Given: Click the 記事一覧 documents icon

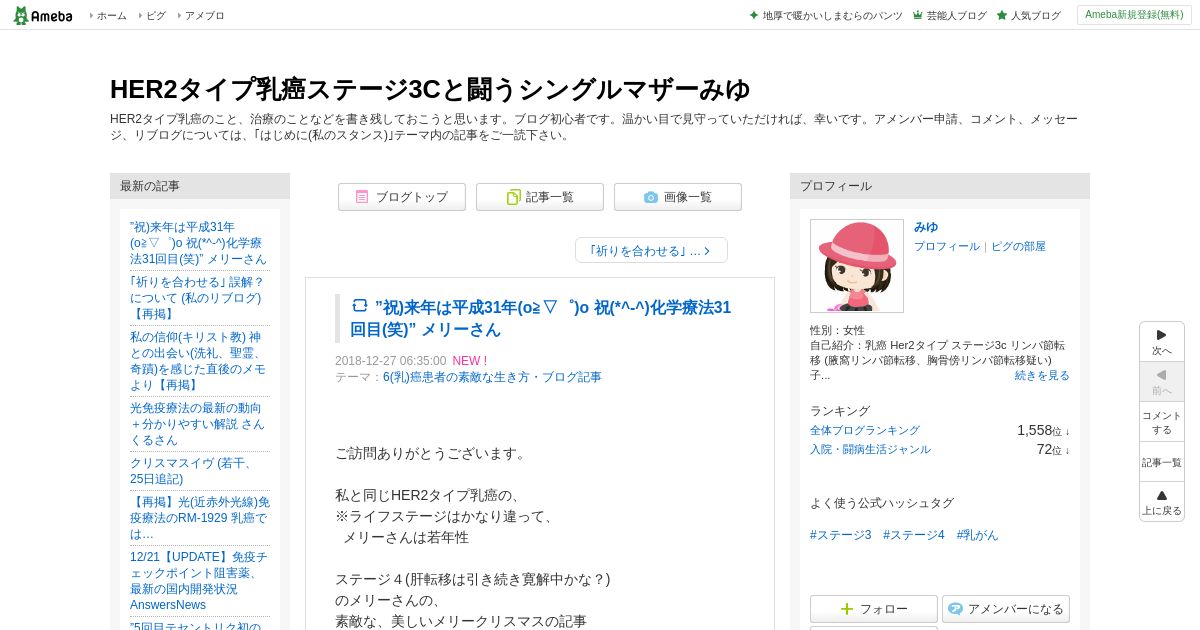Looking at the screenshot, I should click(513, 197).
